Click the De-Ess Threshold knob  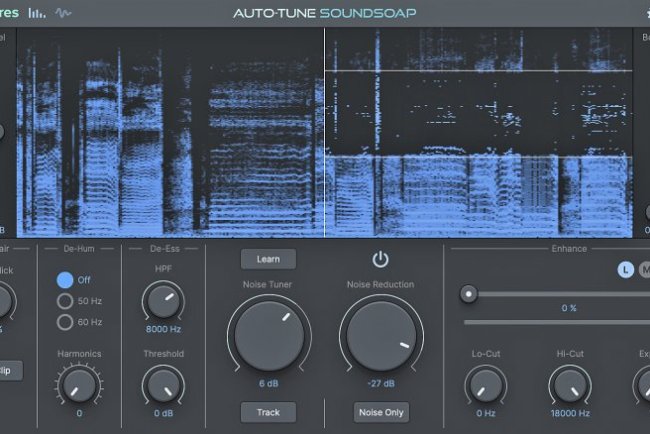[x=163, y=386]
